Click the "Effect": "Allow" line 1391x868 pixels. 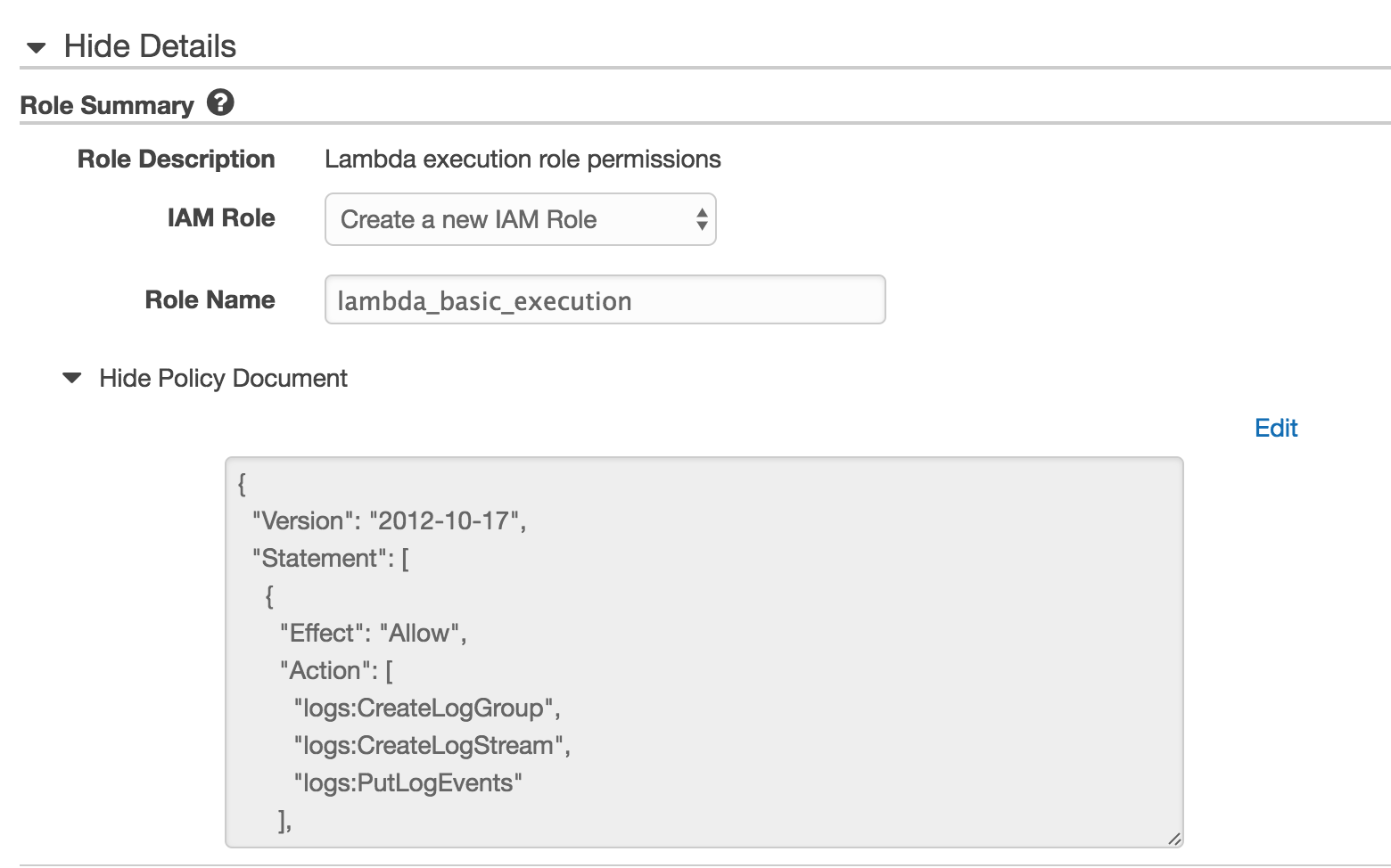click(x=373, y=634)
